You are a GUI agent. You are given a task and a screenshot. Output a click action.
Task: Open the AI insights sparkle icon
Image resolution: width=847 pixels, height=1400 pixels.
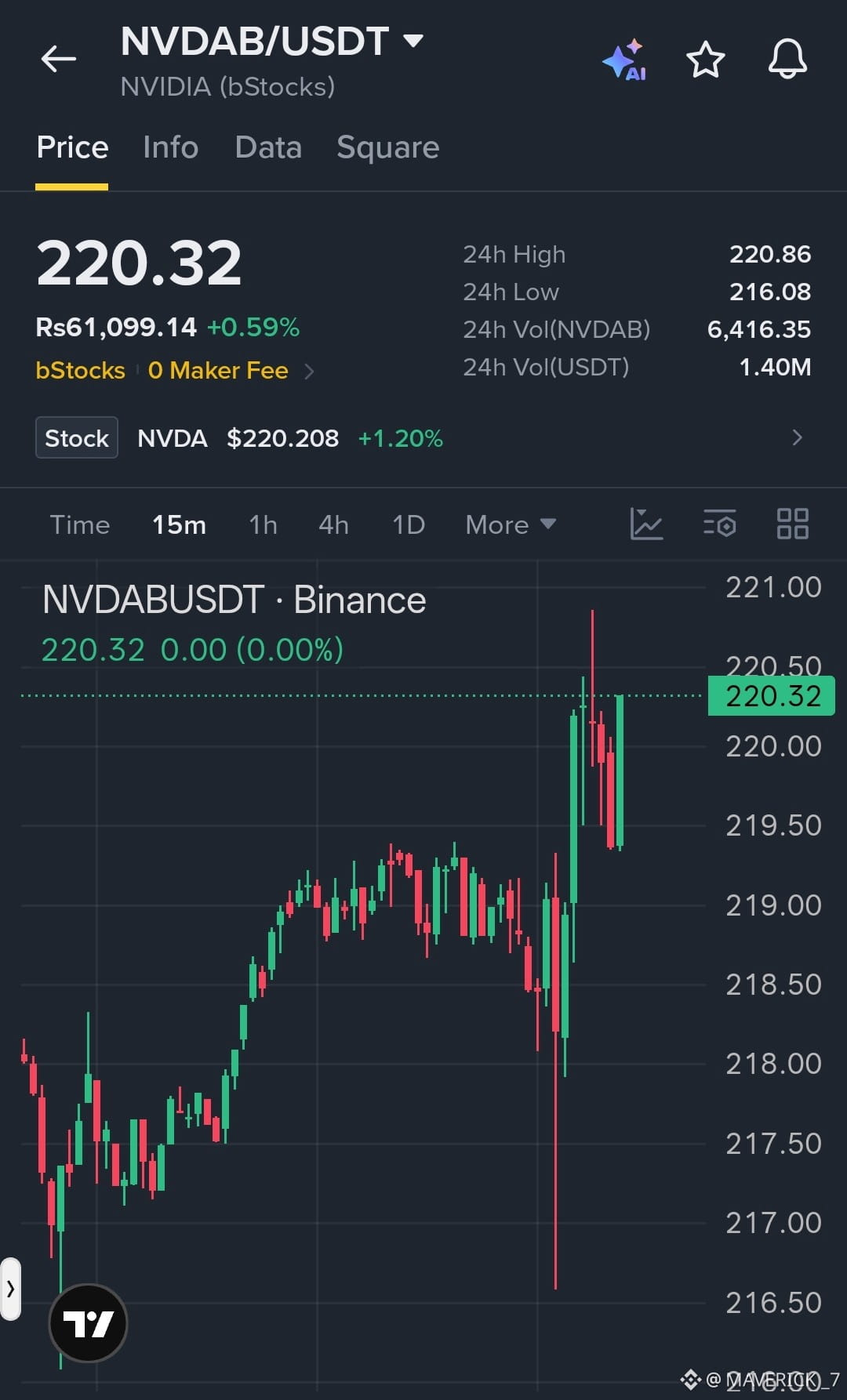pyautogui.click(x=625, y=60)
